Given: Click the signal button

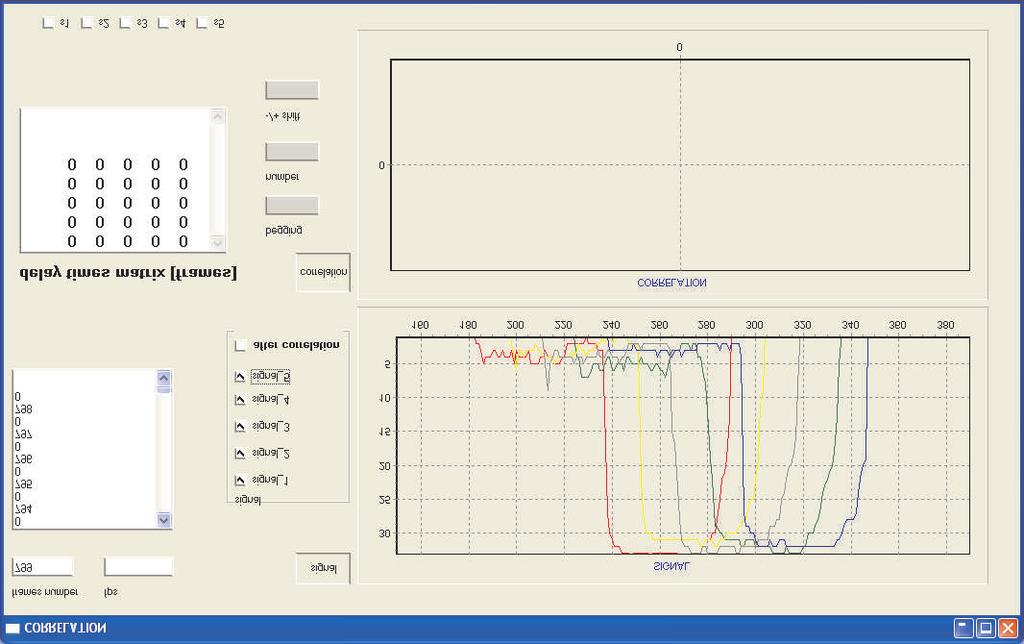Looking at the screenshot, I should (323, 568).
